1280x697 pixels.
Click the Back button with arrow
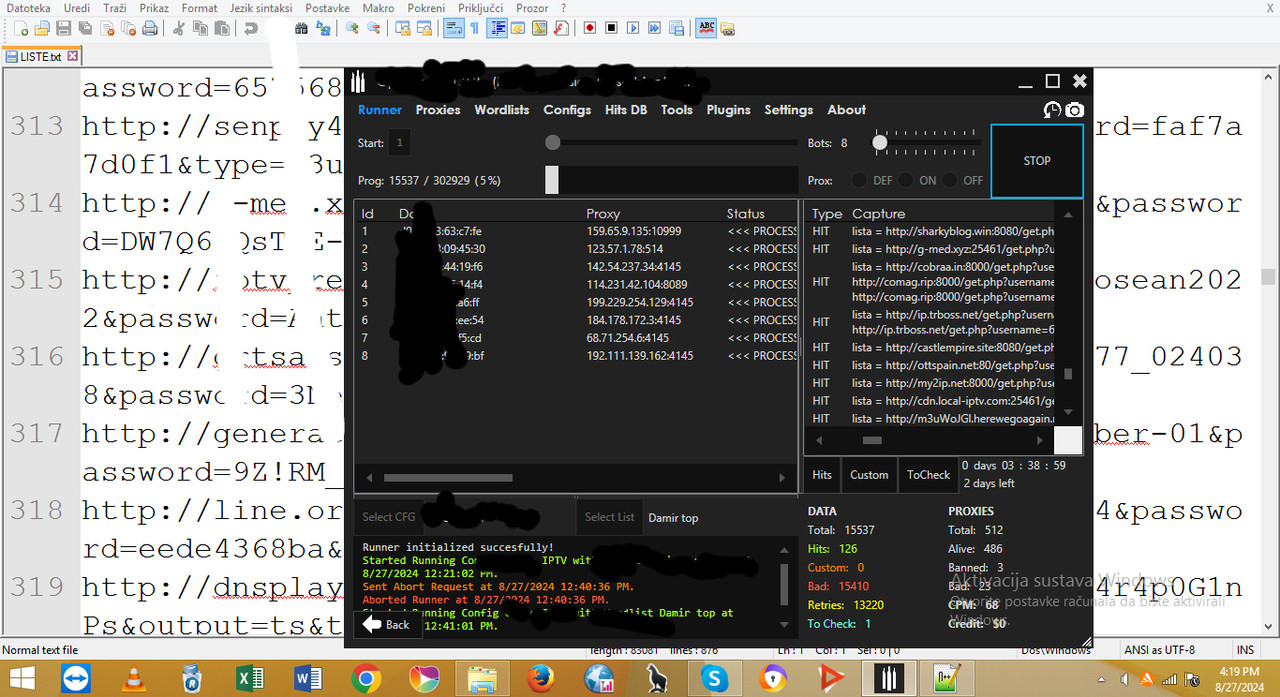[386, 624]
